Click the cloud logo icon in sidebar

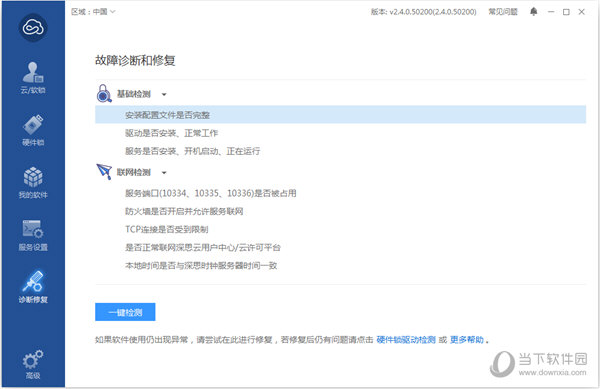(33, 27)
